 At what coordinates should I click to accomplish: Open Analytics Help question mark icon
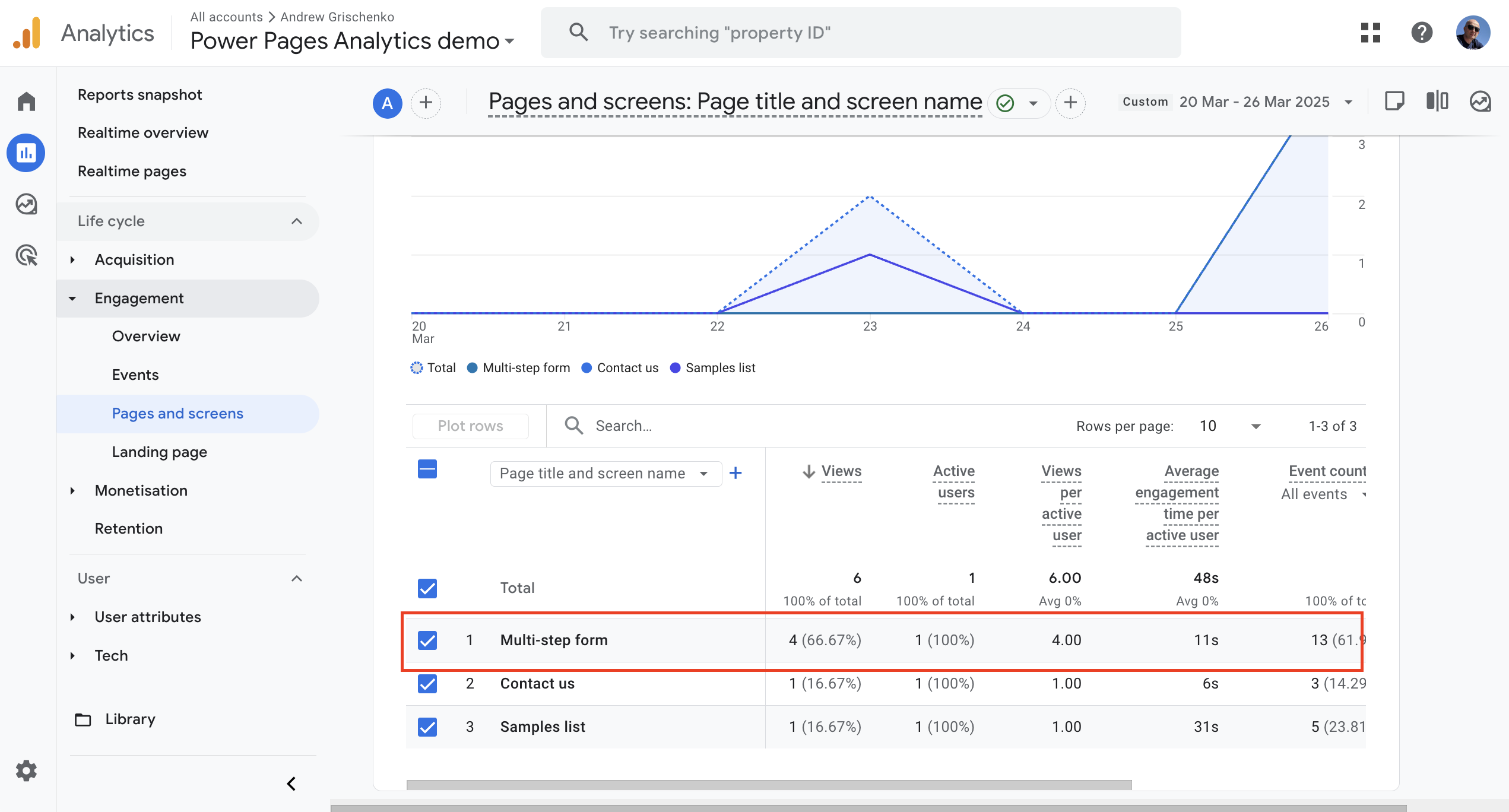[x=1422, y=33]
